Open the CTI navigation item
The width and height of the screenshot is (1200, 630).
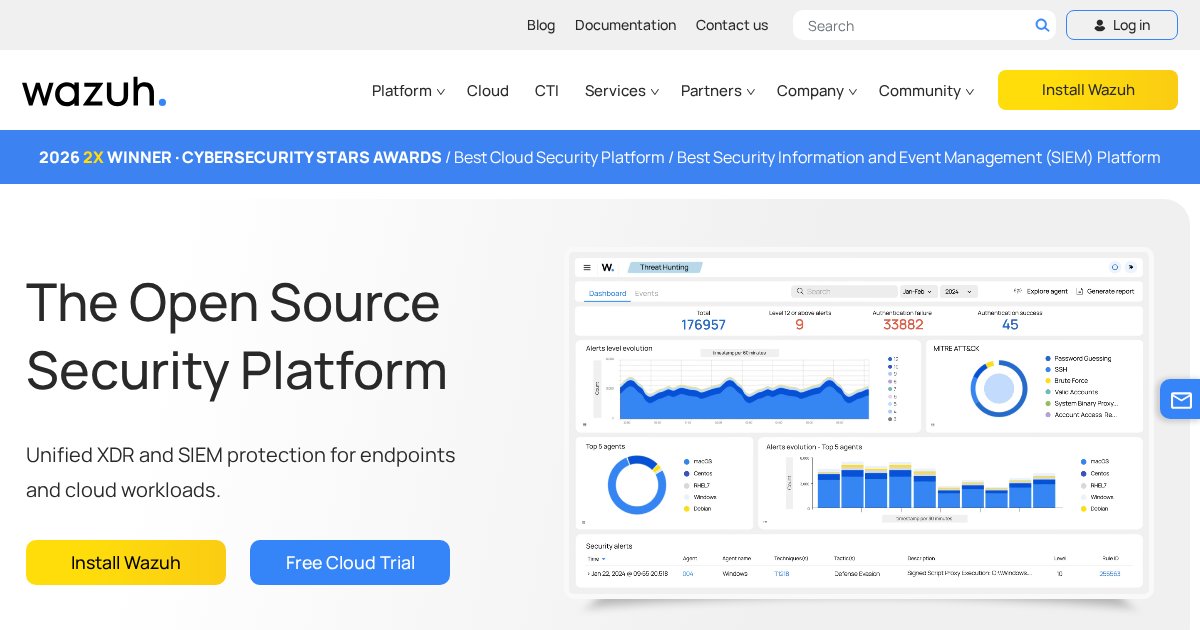tap(547, 91)
